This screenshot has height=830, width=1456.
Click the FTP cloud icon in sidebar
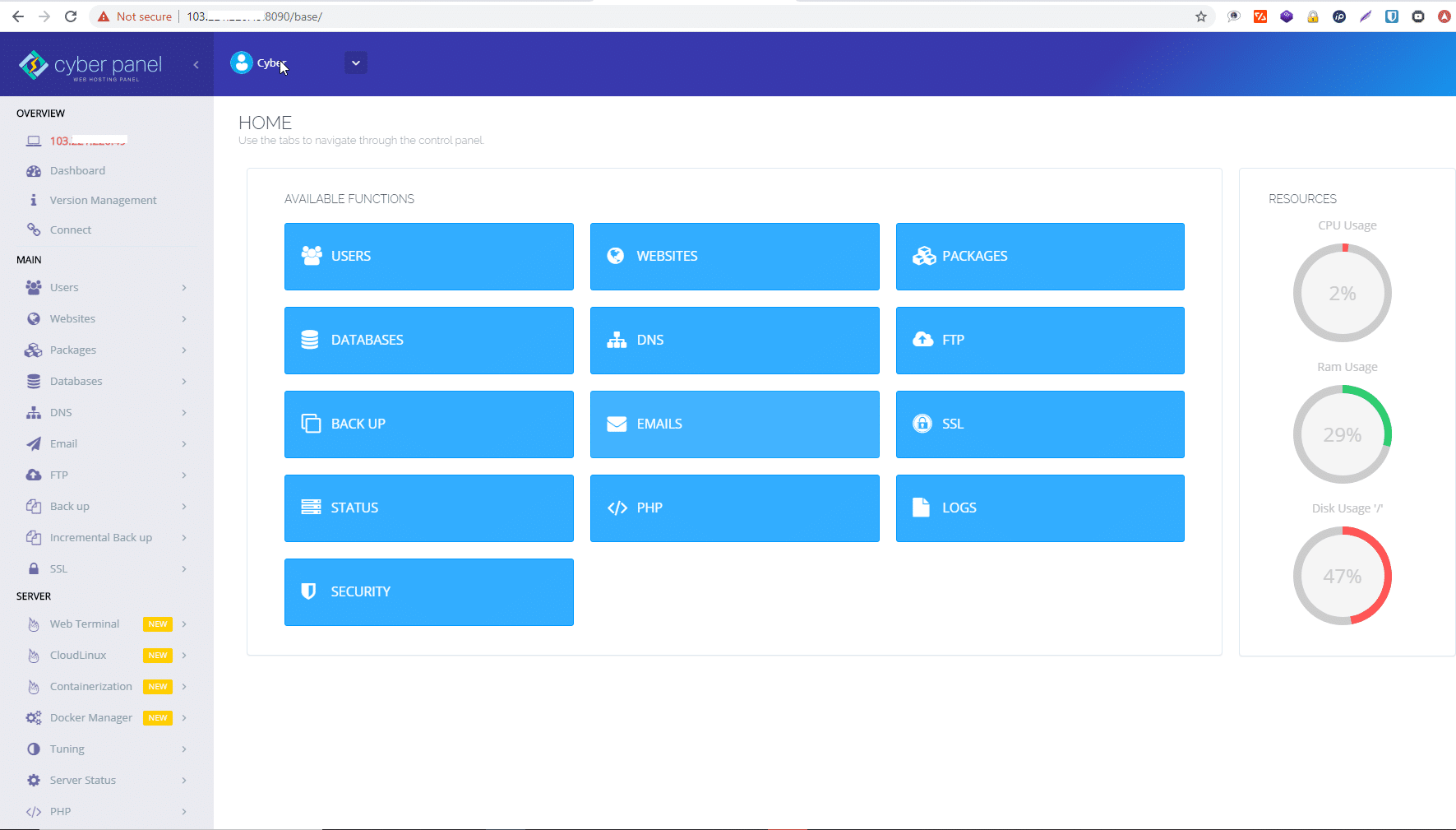[33, 475]
